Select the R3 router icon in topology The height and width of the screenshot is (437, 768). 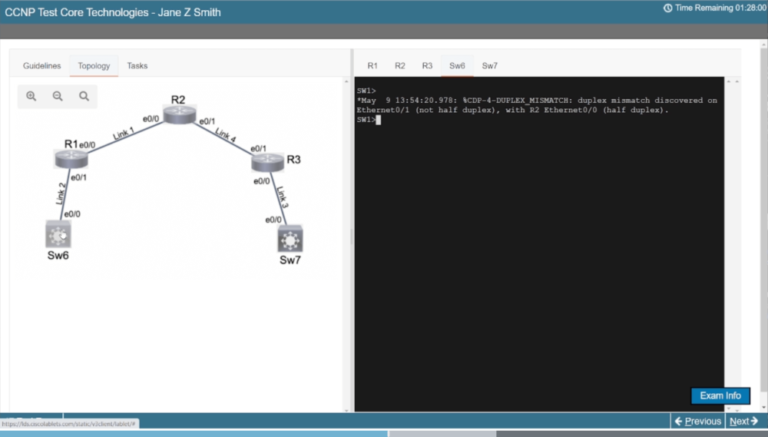tap(267, 160)
